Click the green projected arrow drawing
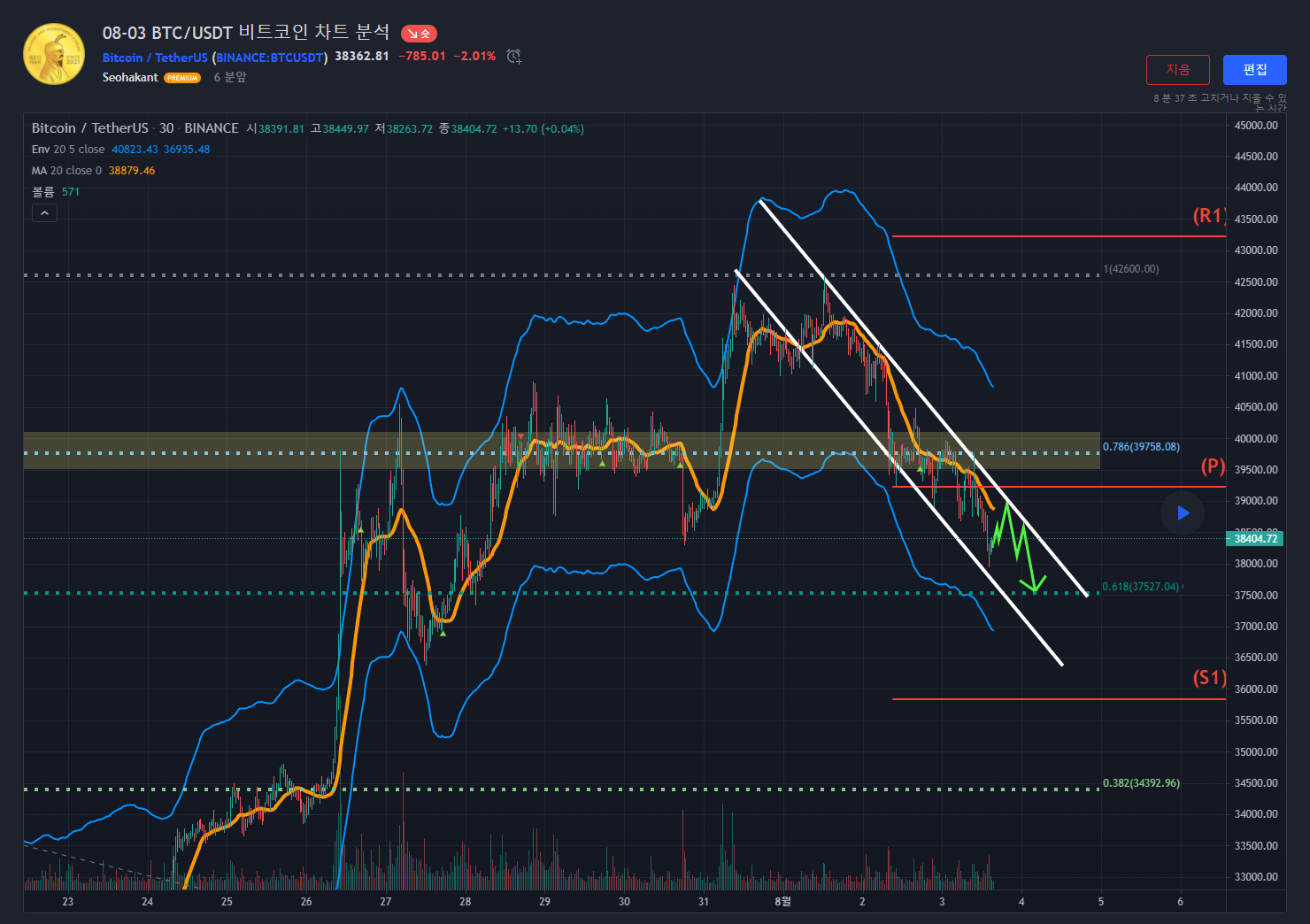This screenshot has height=924, width=1310. 1021,546
